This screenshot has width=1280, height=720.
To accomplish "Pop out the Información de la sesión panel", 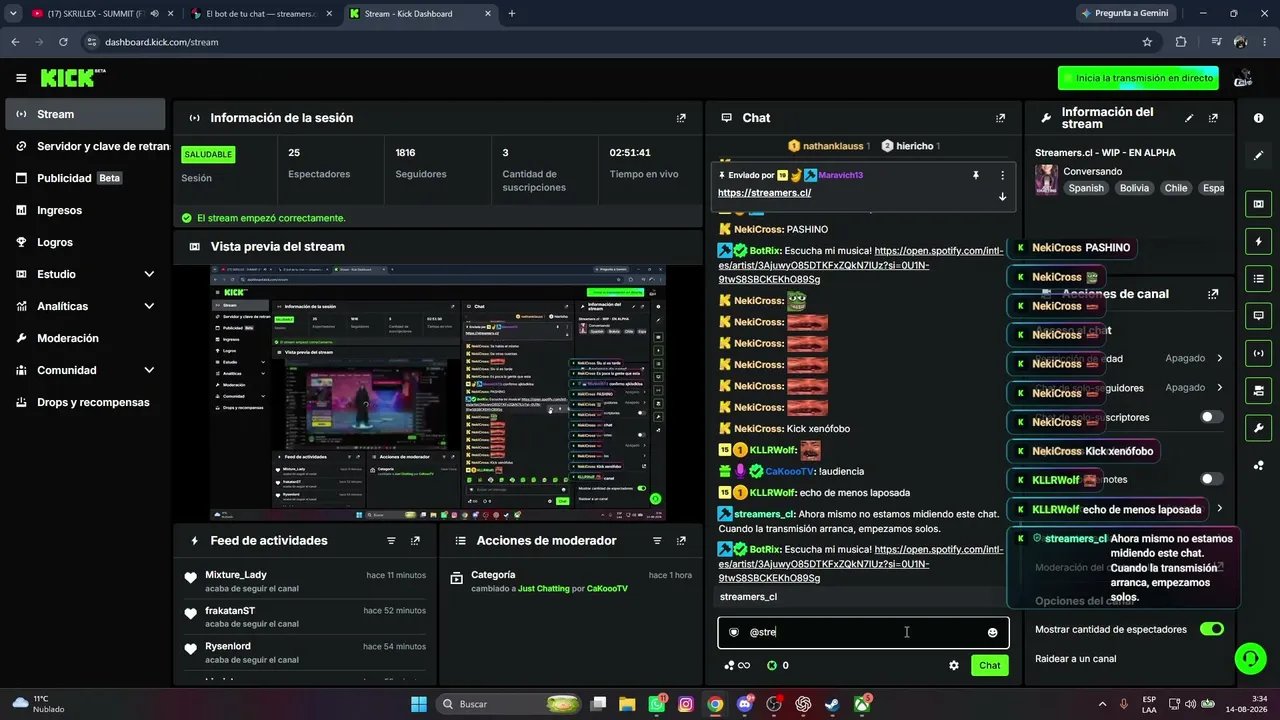I will tap(681, 118).
